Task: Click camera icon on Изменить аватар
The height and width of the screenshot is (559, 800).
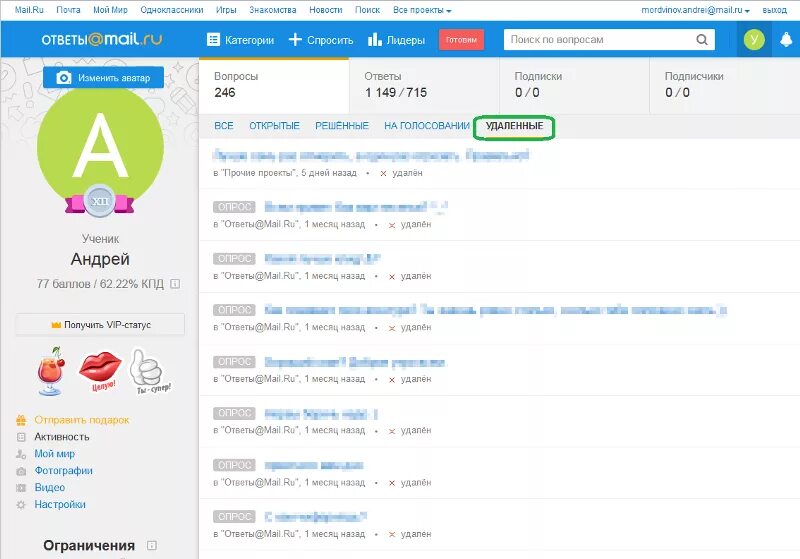Action: 64,78
